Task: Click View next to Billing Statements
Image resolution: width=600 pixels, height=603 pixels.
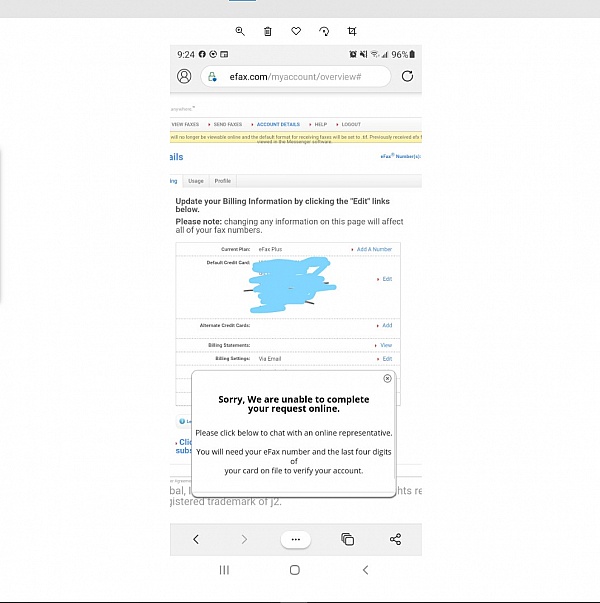Action: 385,345
